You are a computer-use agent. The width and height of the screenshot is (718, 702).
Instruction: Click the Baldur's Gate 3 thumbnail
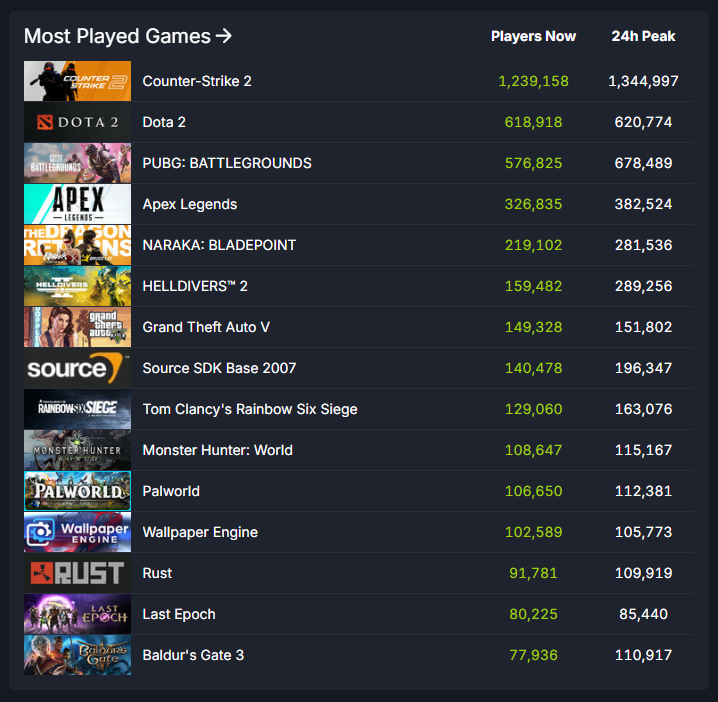77,655
